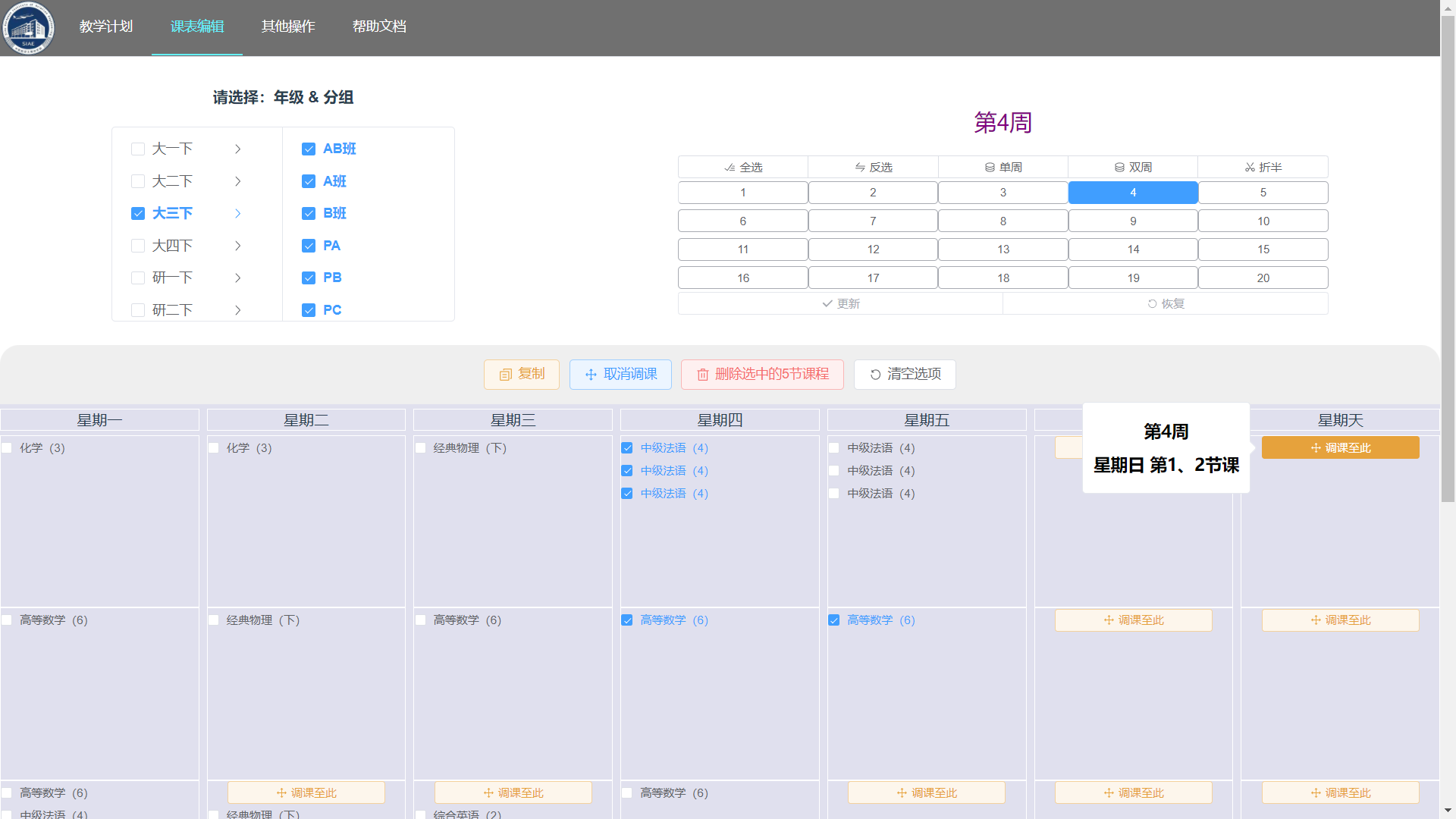The image size is (1456, 819).
Task: Click Friday third-slot 调课至此 button
Action: pos(927,793)
